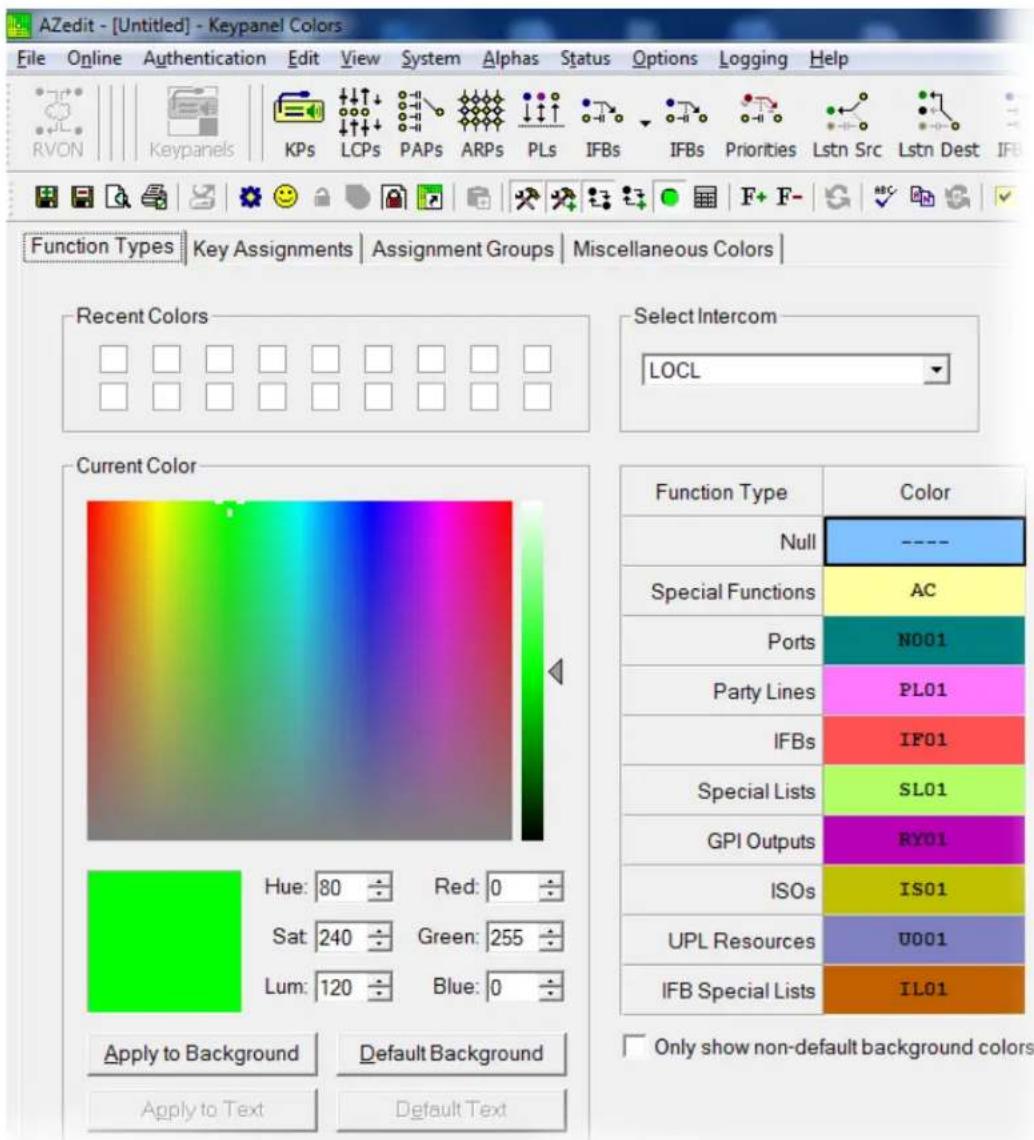Select the Null row blue color cell

click(x=924, y=542)
